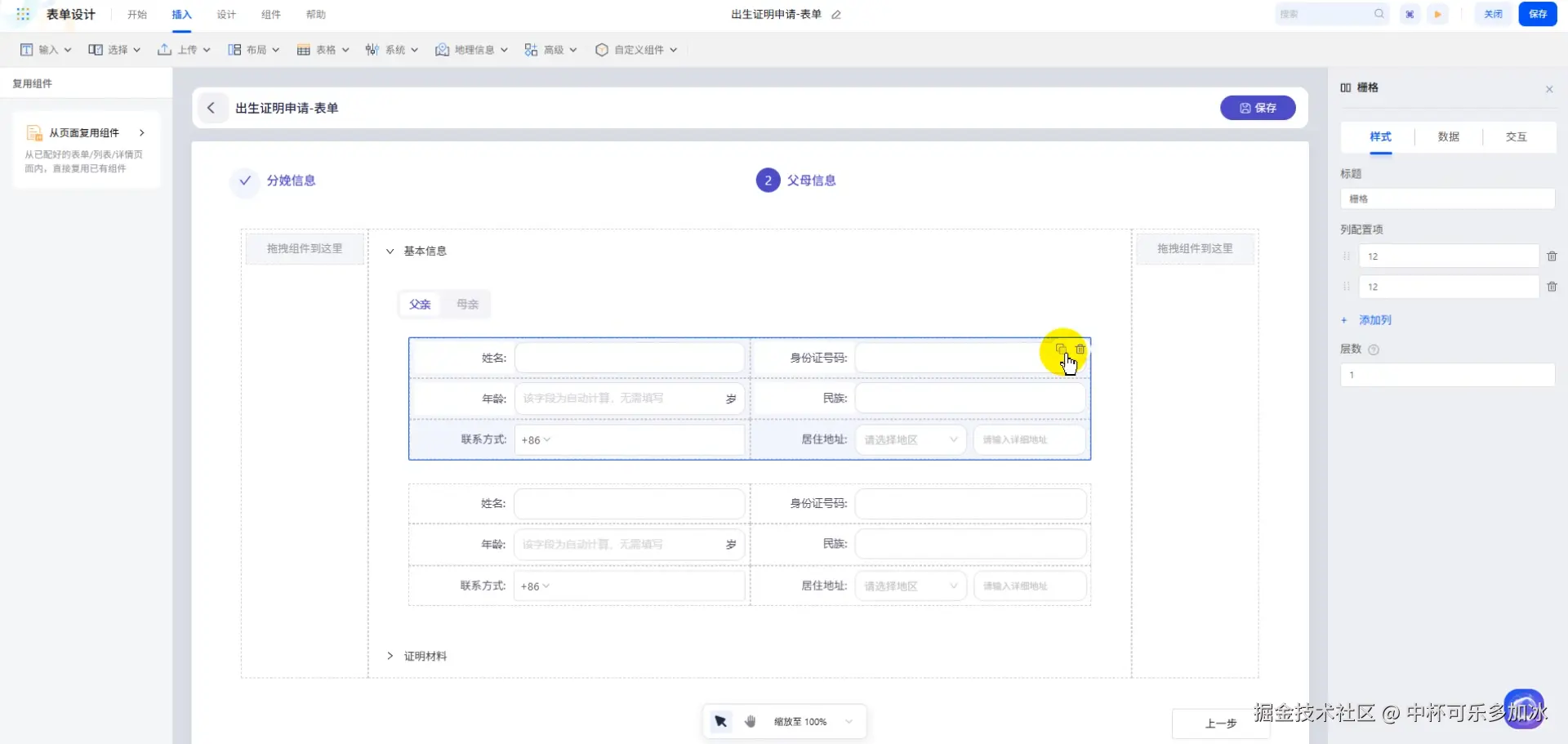Click the drag handle of second column row
Screen dimensions: 1568x744
click(1347, 287)
